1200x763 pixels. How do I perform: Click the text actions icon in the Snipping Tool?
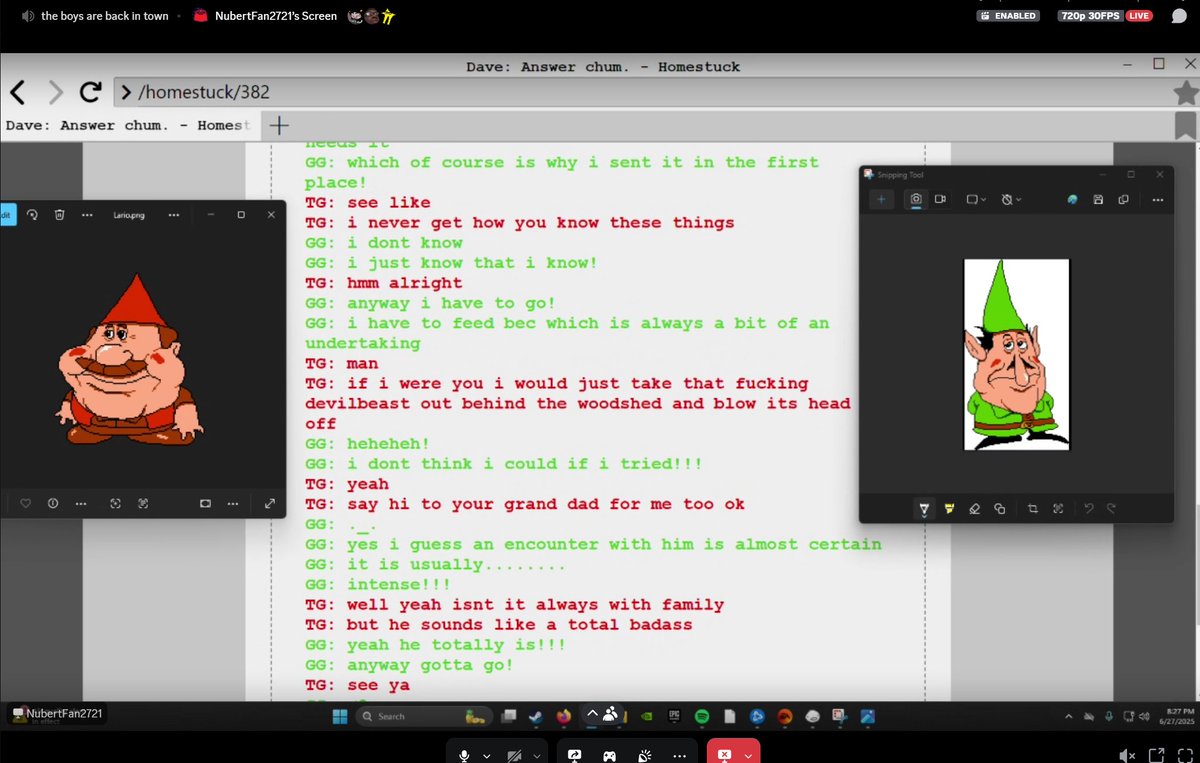coord(1058,509)
